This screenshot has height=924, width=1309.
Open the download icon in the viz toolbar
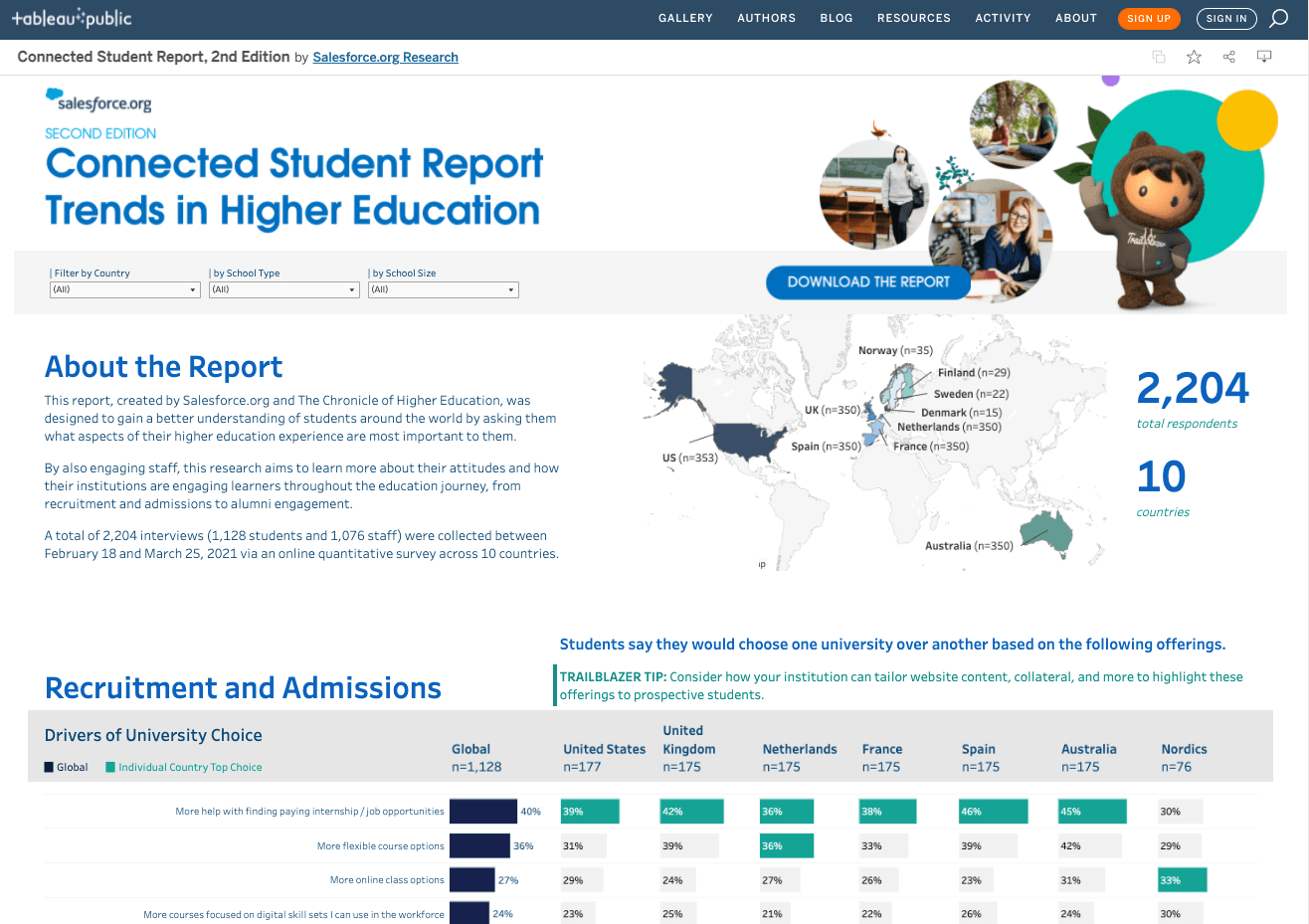coord(1264,57)
